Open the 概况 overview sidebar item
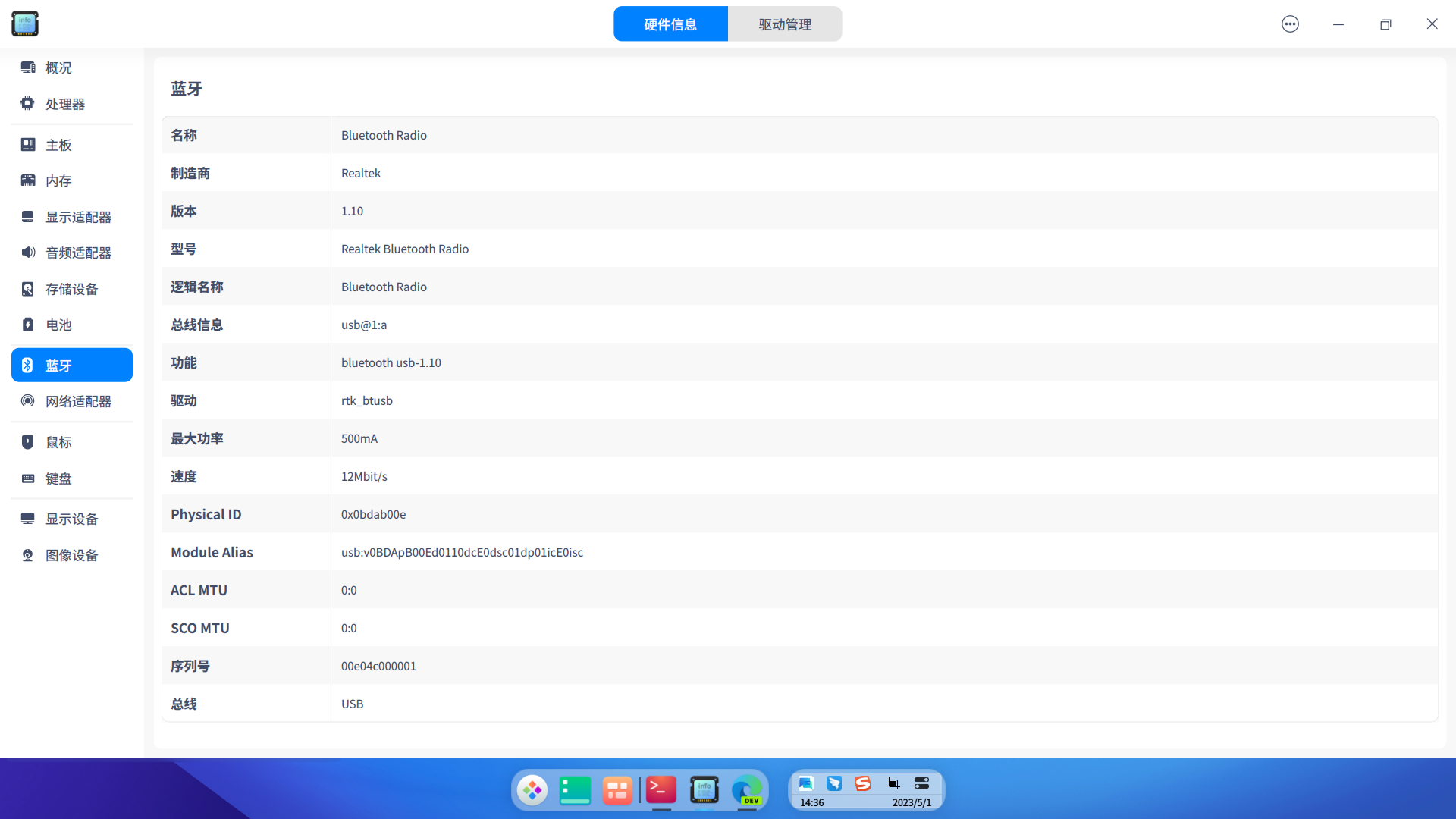This screenshot has width=1456, height=819. click(58, 67)
